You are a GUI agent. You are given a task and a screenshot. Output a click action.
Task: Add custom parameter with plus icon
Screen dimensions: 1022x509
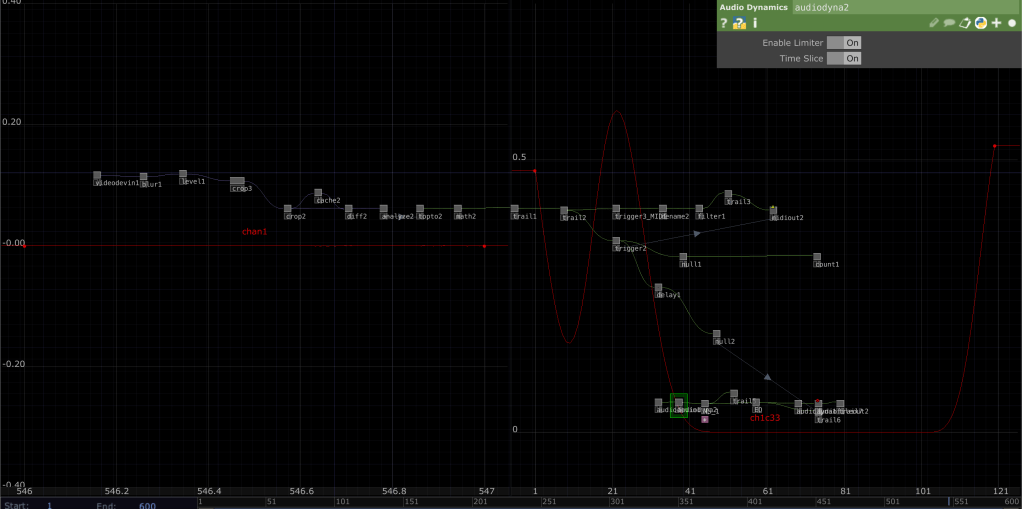click(x=996, y=23)
